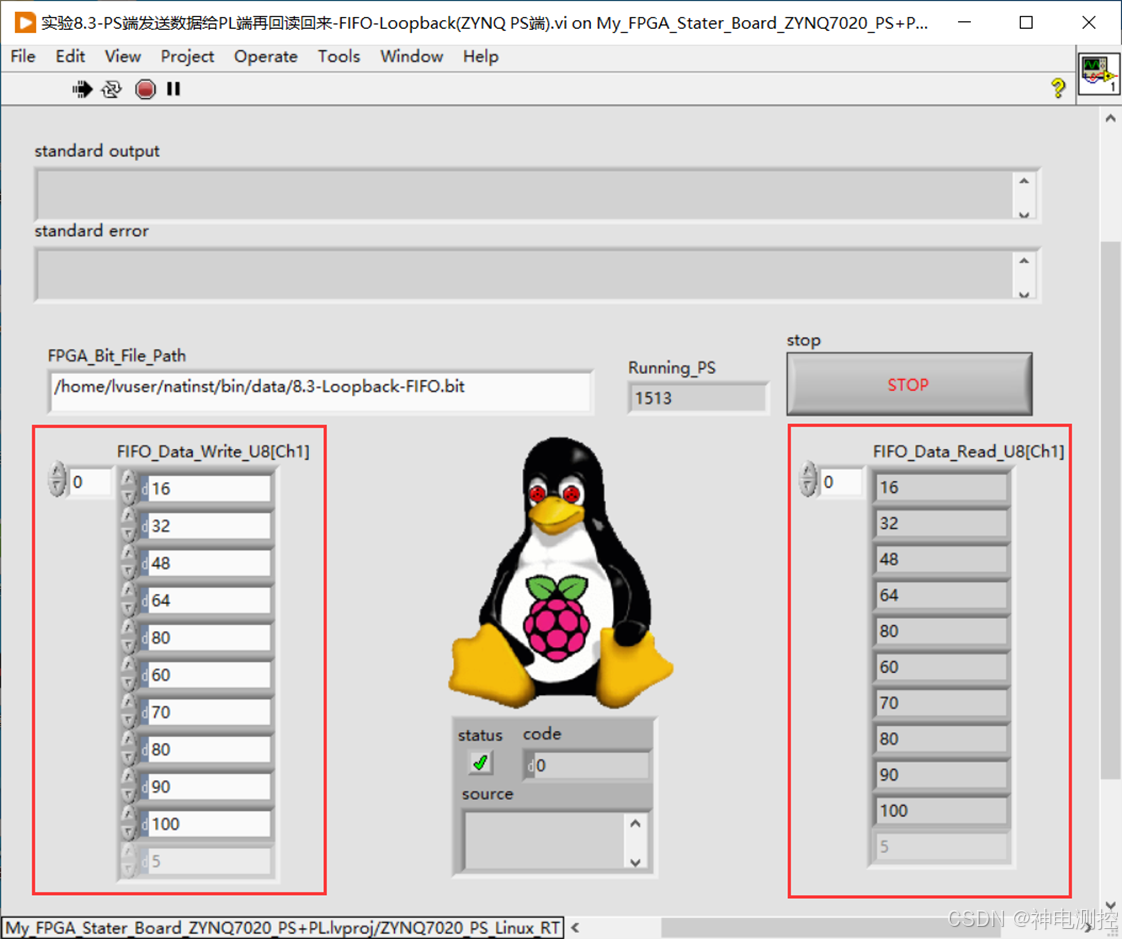The image size is (1122, 939).
Task: Click stepper of write element 16
Action: pyautogui.click(x=128, y=487)
